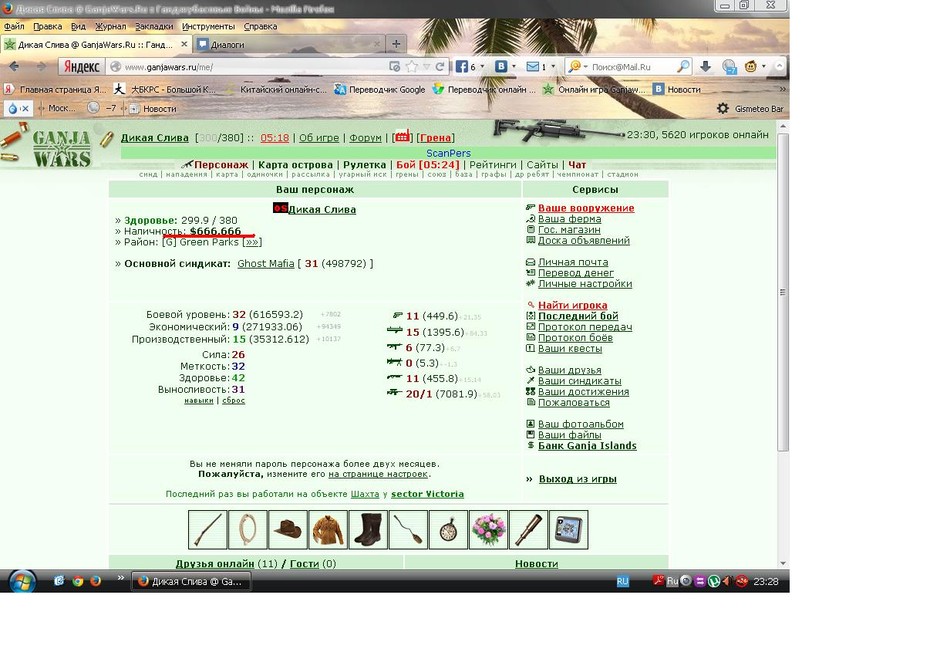Click the mail envelope toolbar icon
This screenshot has width=930, height=649.
pyautogui.click(x=533, y=66)
